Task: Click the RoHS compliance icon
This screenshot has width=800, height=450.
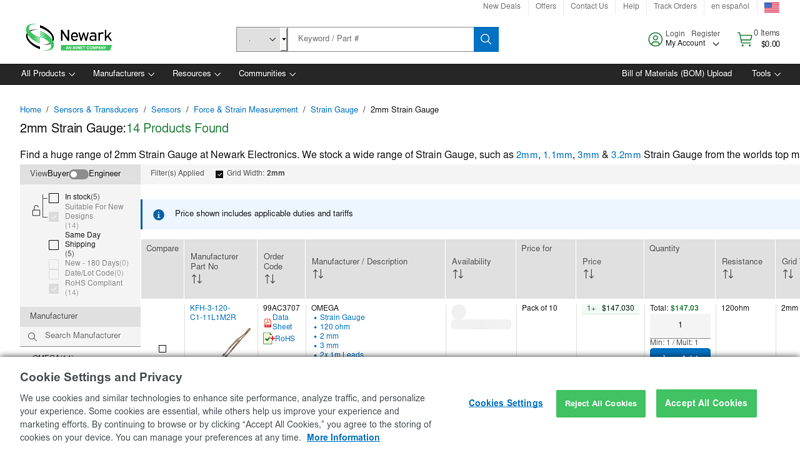Action: click(x=268, y=338)
